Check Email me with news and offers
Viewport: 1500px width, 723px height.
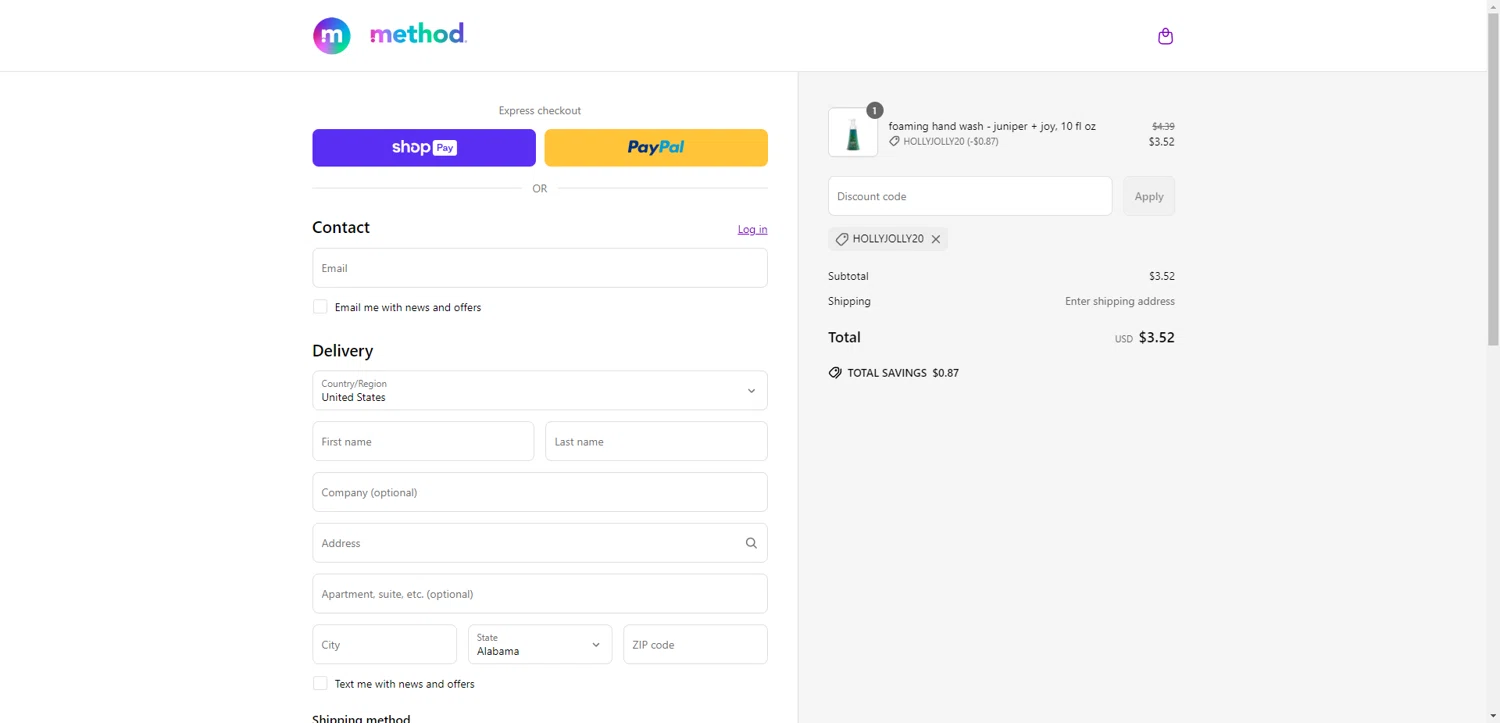tap(320, 307)
